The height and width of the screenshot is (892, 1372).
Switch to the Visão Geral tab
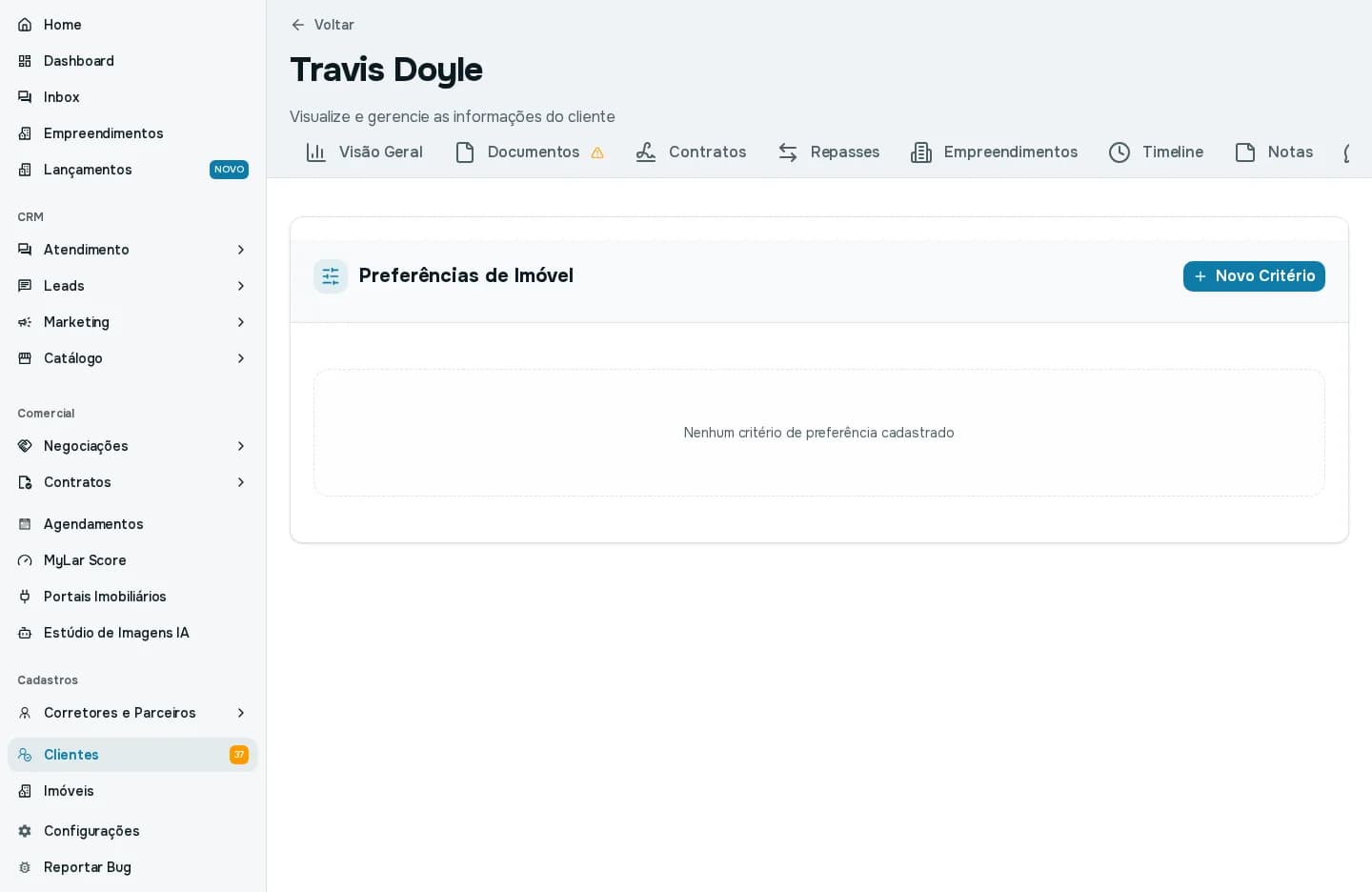pos(364,152)
